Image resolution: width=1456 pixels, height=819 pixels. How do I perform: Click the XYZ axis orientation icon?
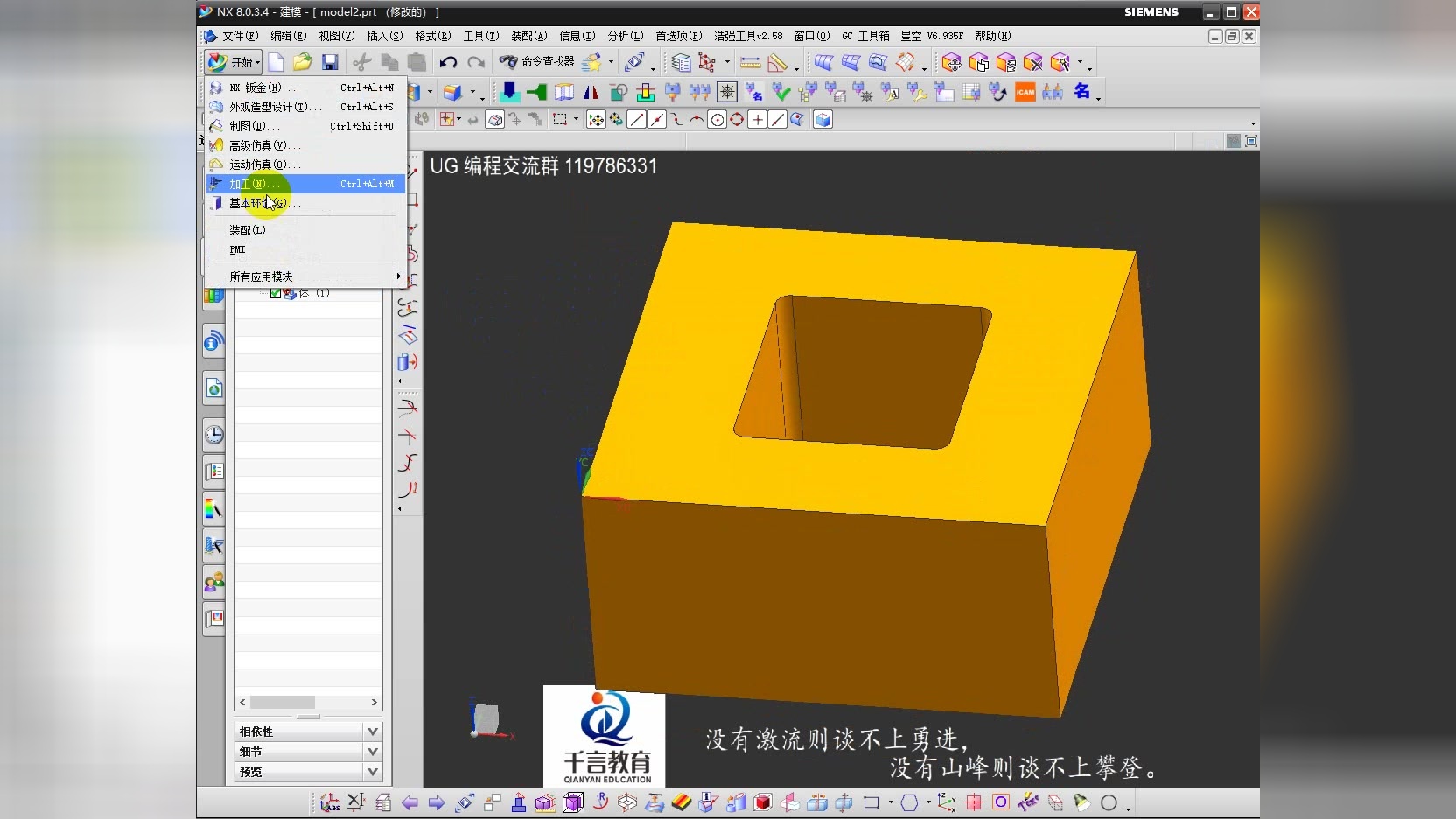(946, 802)
